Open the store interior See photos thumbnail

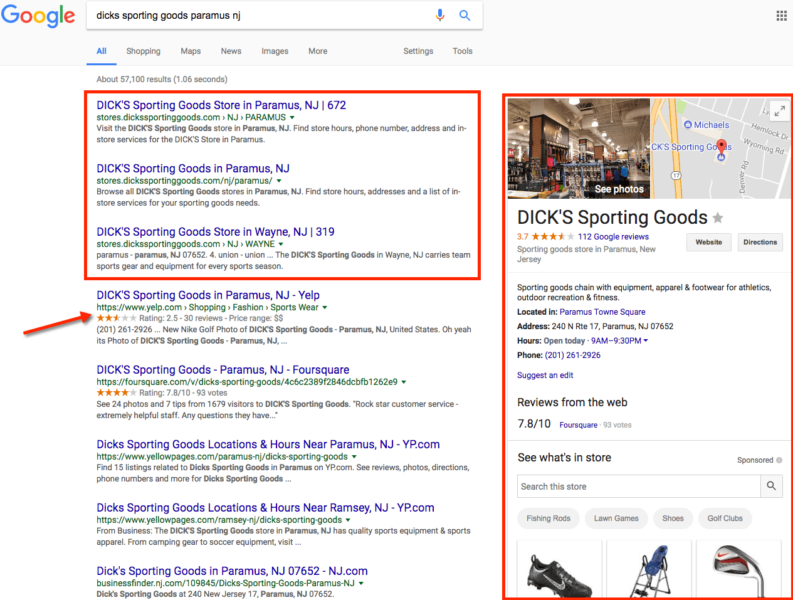(x=579, y=148)
